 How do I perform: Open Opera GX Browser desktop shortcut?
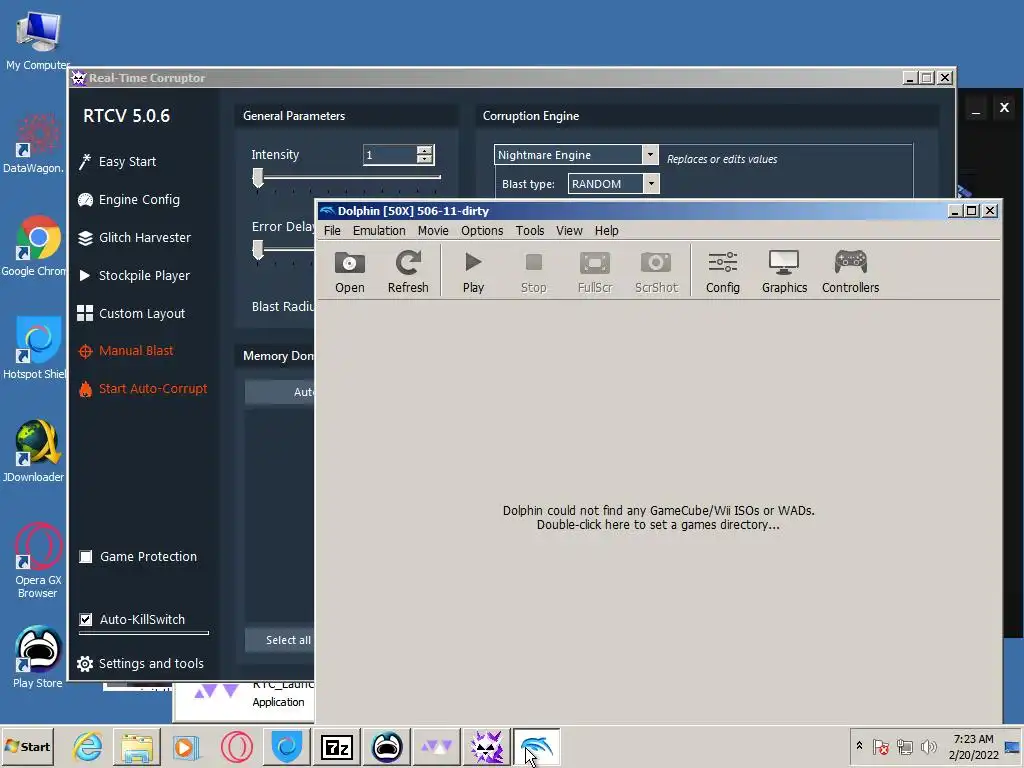pyautogui.click(x=37, y=560)
